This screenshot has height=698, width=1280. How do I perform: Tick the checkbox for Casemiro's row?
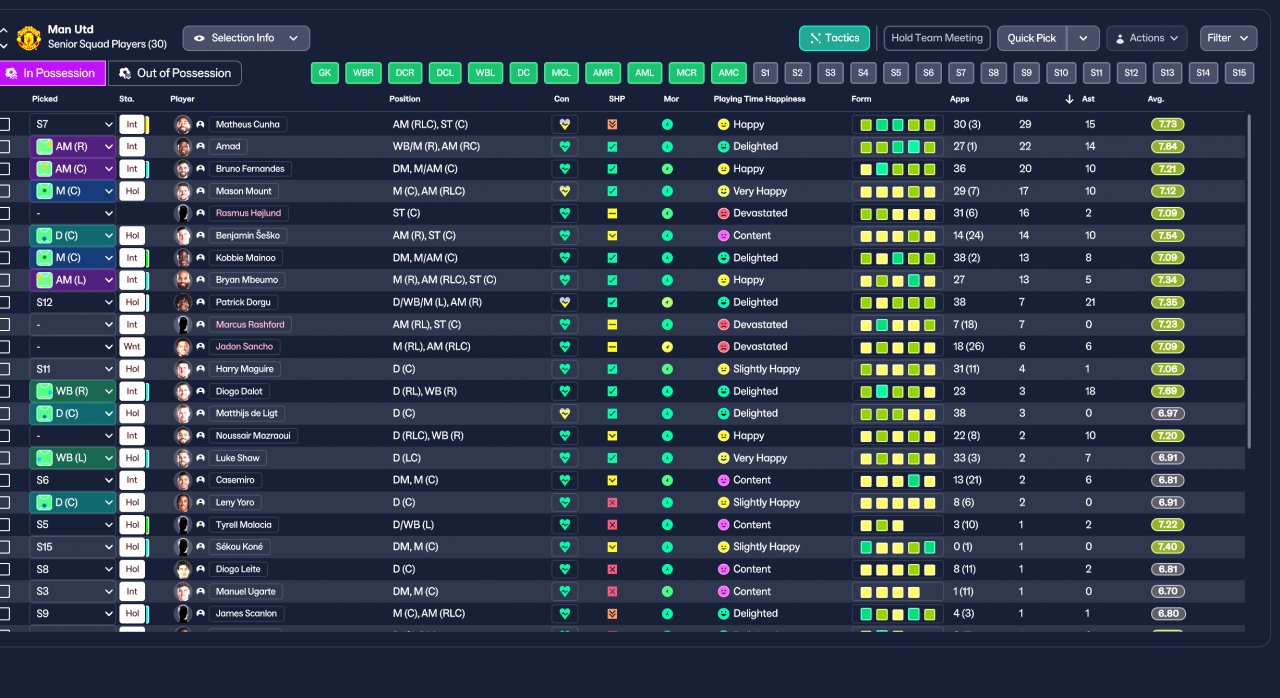(4, 480)
